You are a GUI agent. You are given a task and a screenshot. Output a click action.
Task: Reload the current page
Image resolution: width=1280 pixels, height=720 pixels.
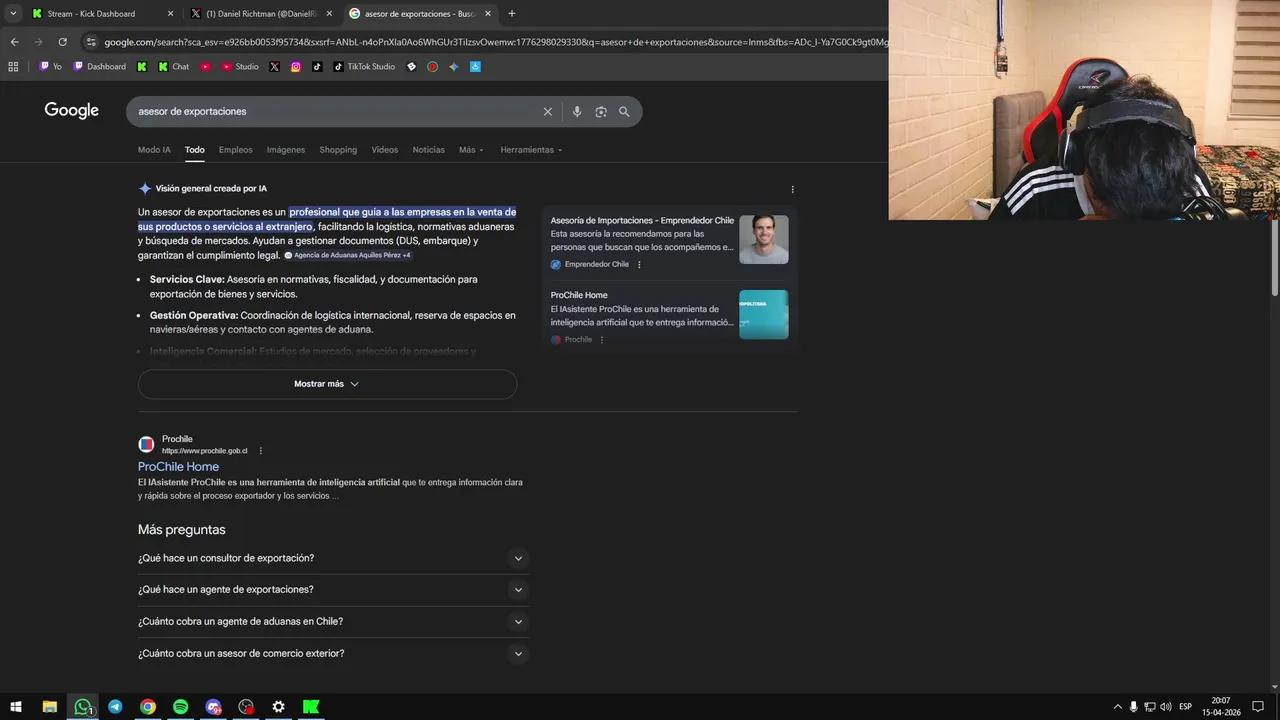[x=62, y=42]
